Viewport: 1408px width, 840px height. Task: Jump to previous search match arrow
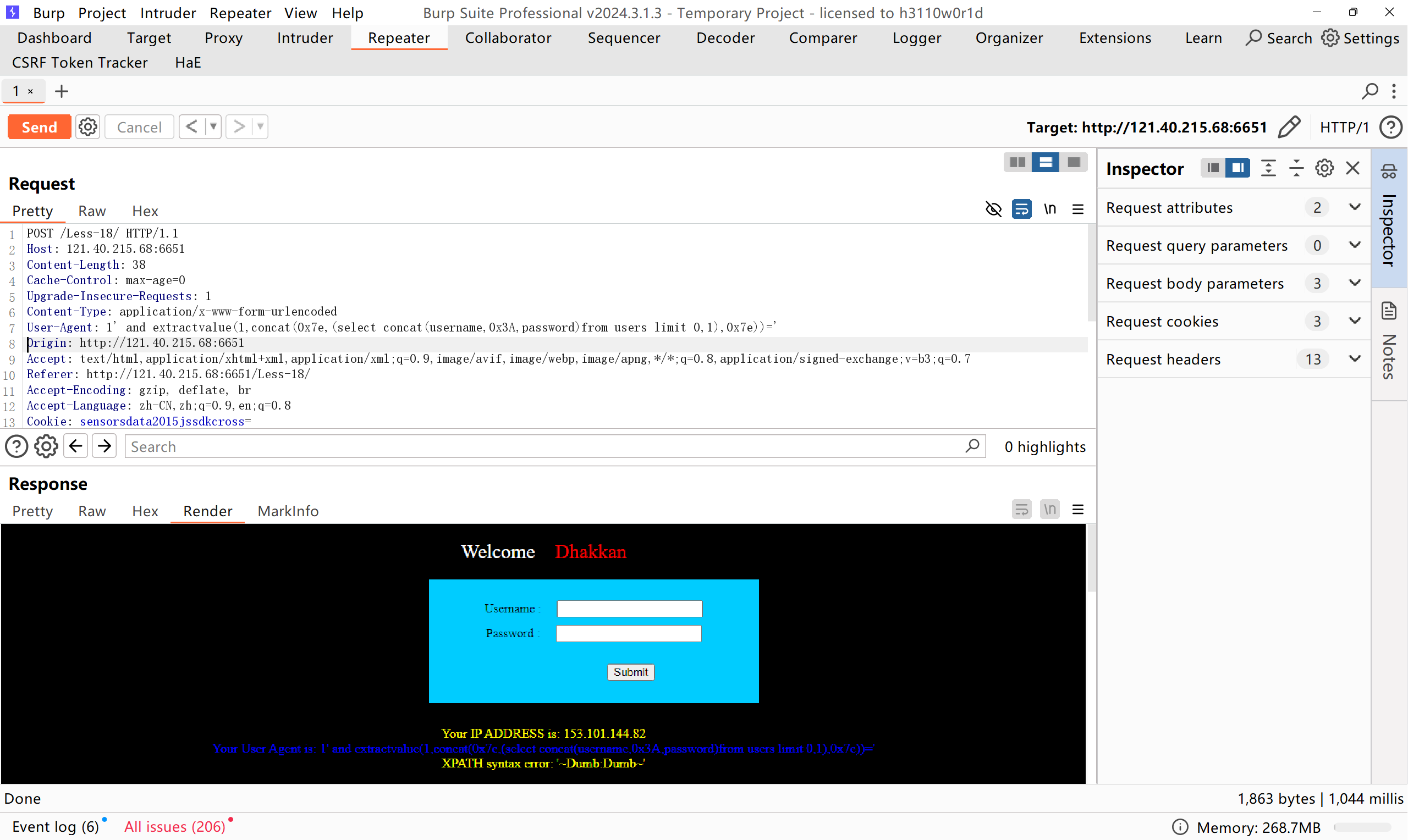(75, 446)
